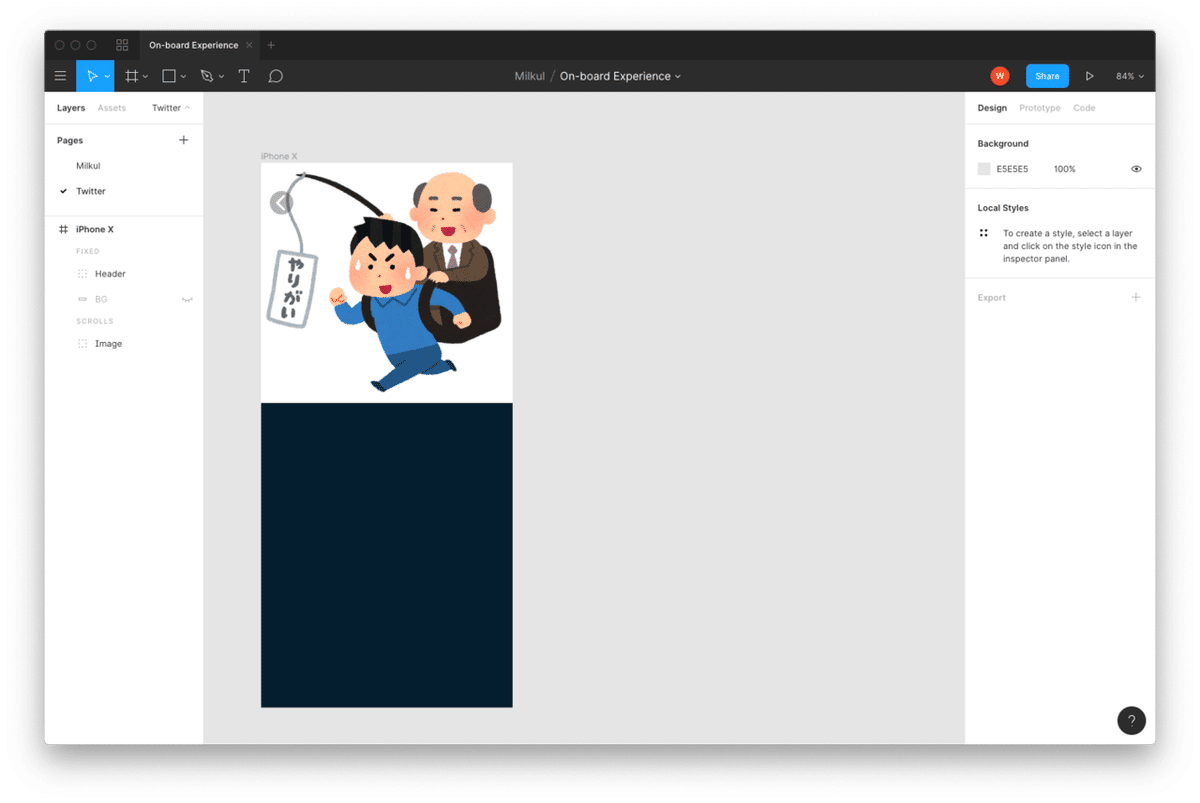Close the On-board Experience tab
This screenshot has width=1200, height=803.
coord(249,45)
